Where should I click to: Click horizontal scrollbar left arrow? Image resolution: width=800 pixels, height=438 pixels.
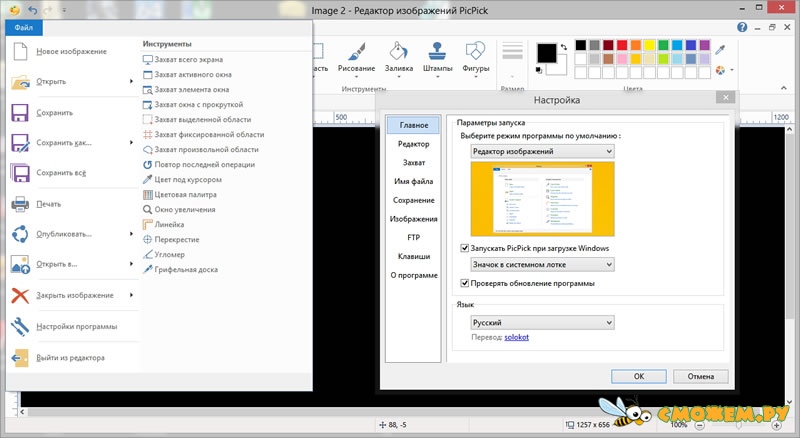coord(22,411)
